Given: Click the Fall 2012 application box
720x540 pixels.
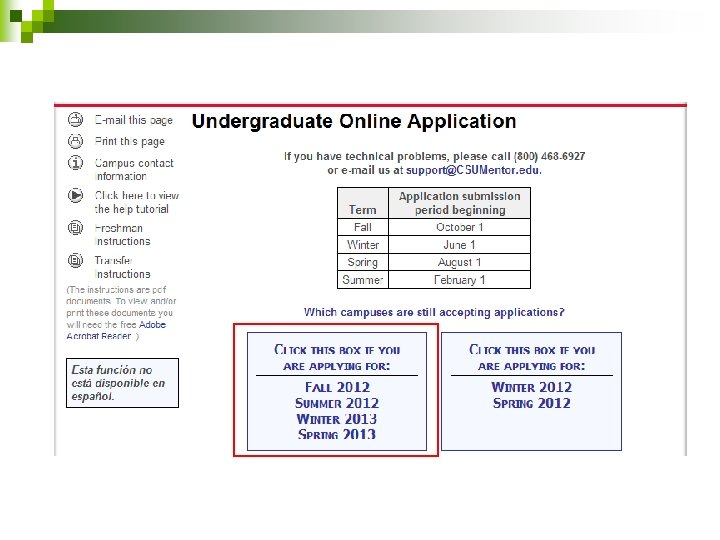Looking at the screenshot, I should pos(337,391).
